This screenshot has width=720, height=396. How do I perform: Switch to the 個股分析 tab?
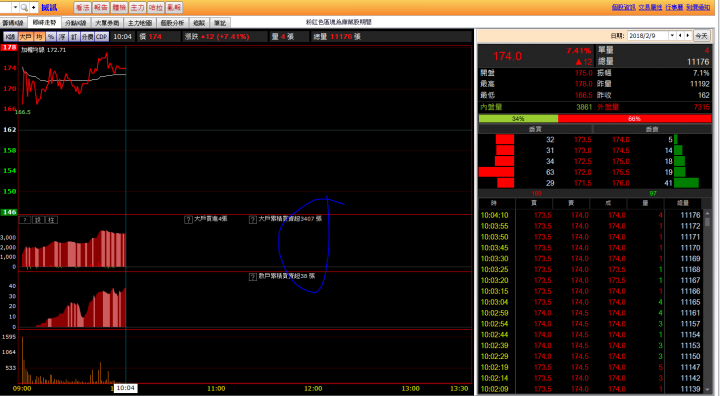172,23
